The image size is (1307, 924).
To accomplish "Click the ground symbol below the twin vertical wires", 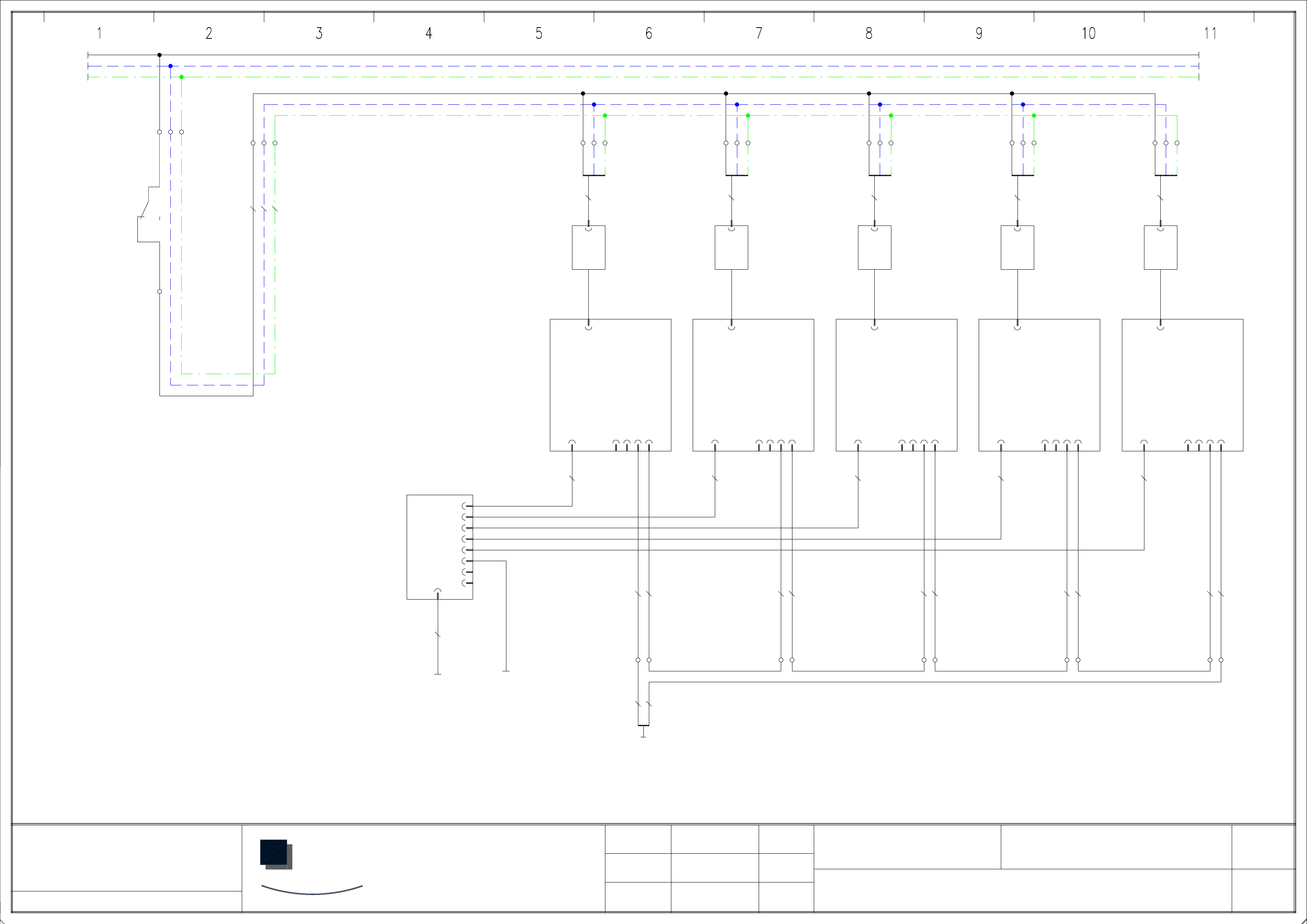I will point(643,733).
